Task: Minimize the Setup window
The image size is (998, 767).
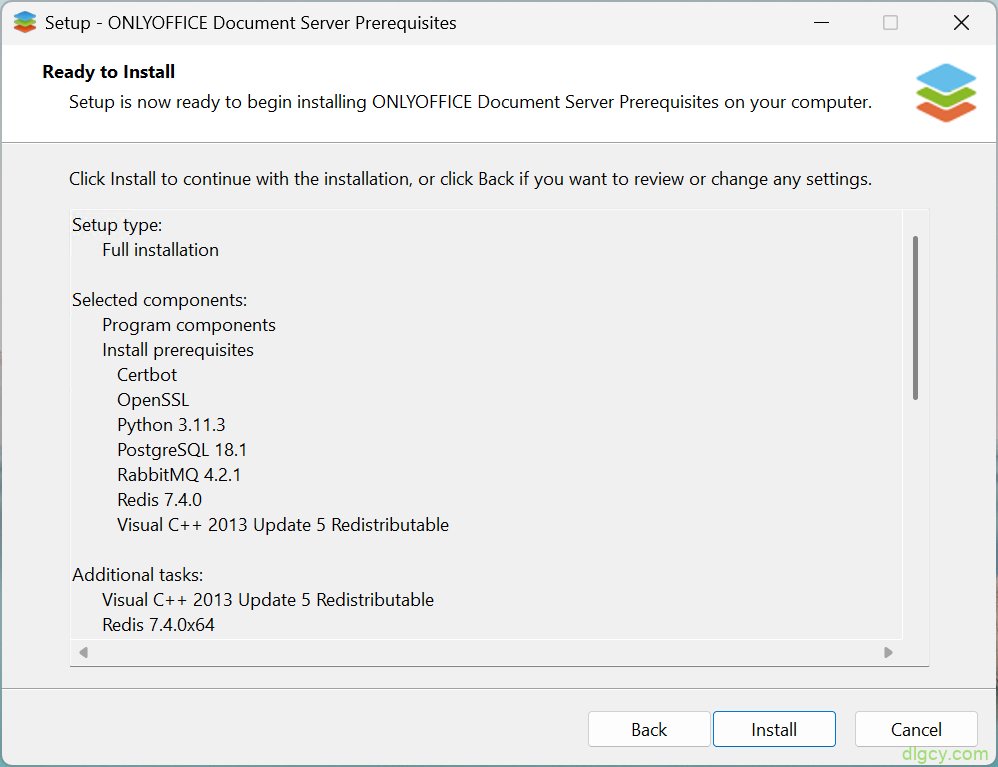Action: pos(822,23)
